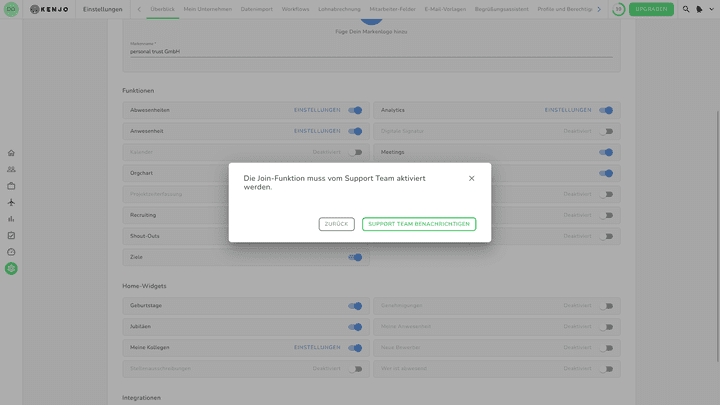
Task: Open the airplane absences sidebar icon
Action: click(x=11, y=202)
